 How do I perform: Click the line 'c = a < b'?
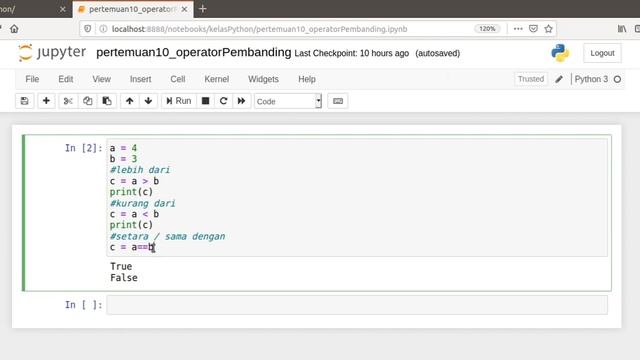pos(134,214)
